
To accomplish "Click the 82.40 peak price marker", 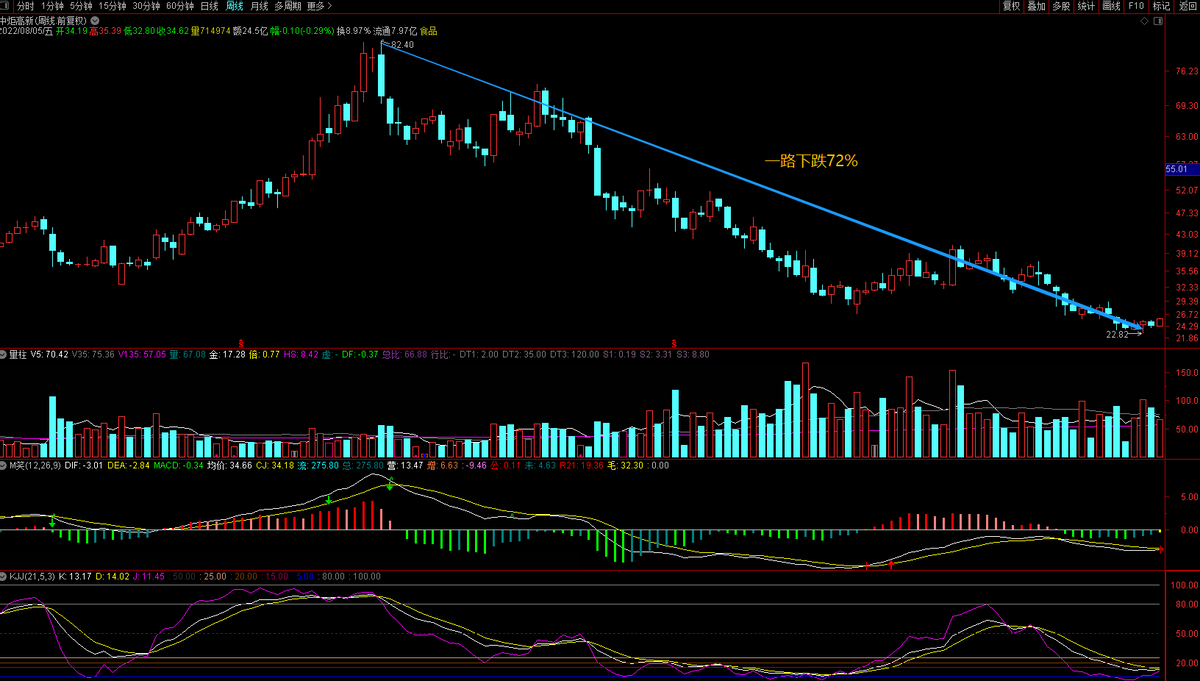I will [401, 45].
